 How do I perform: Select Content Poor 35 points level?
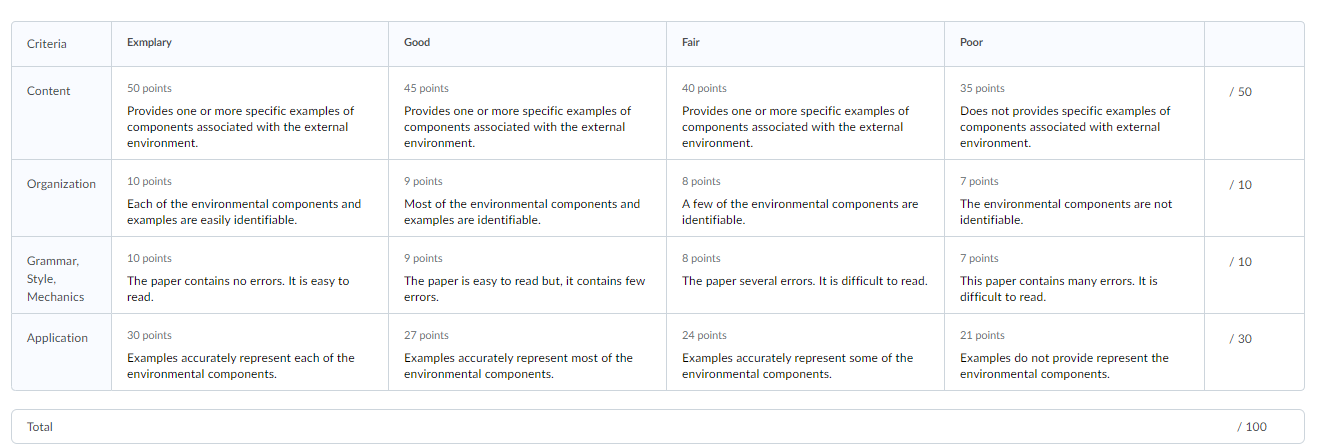click(1074, 113)
